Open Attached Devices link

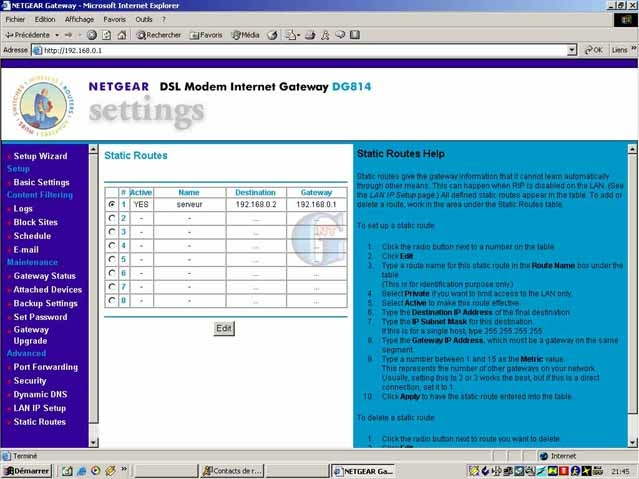(x=47, y=290)
